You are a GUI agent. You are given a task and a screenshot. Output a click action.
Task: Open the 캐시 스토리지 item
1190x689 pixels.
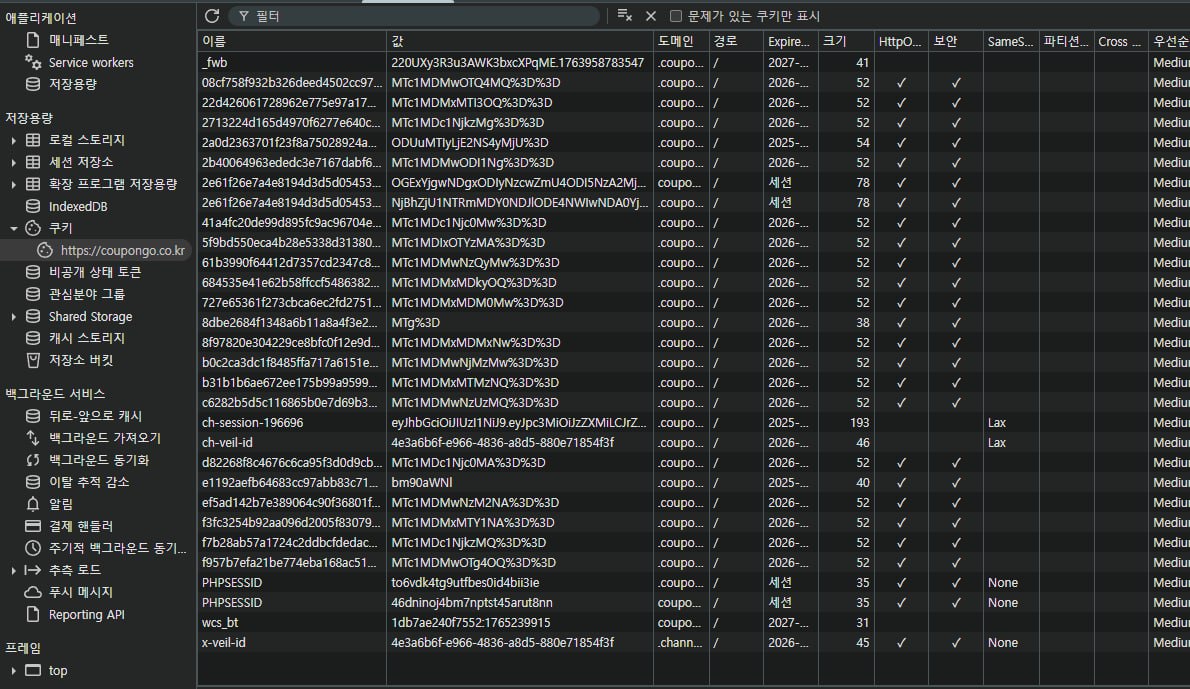86,338
